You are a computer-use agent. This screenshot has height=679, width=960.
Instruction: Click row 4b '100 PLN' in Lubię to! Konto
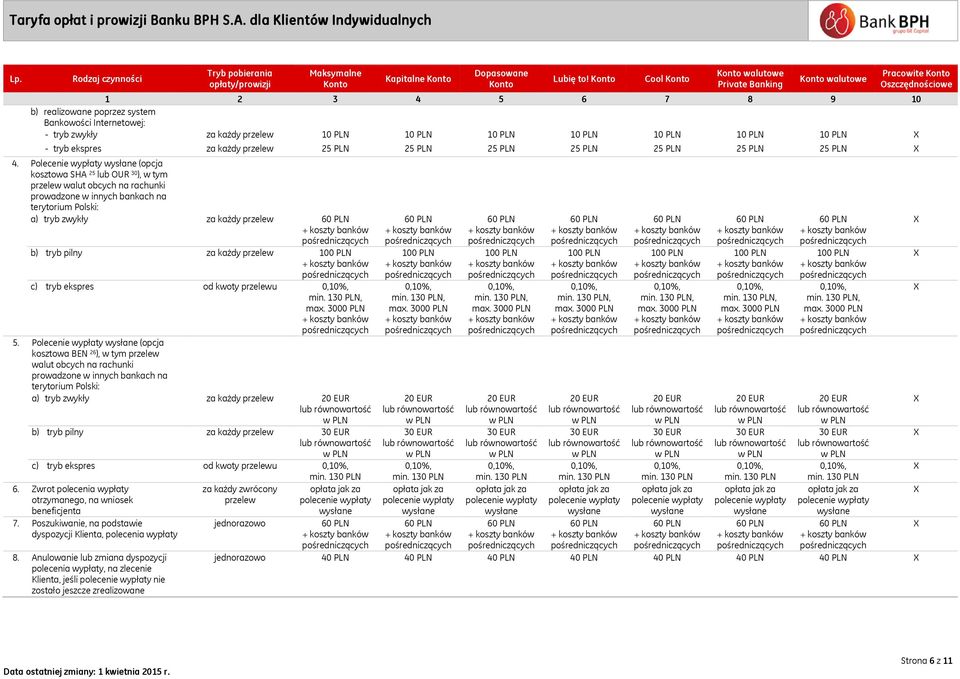584,253
